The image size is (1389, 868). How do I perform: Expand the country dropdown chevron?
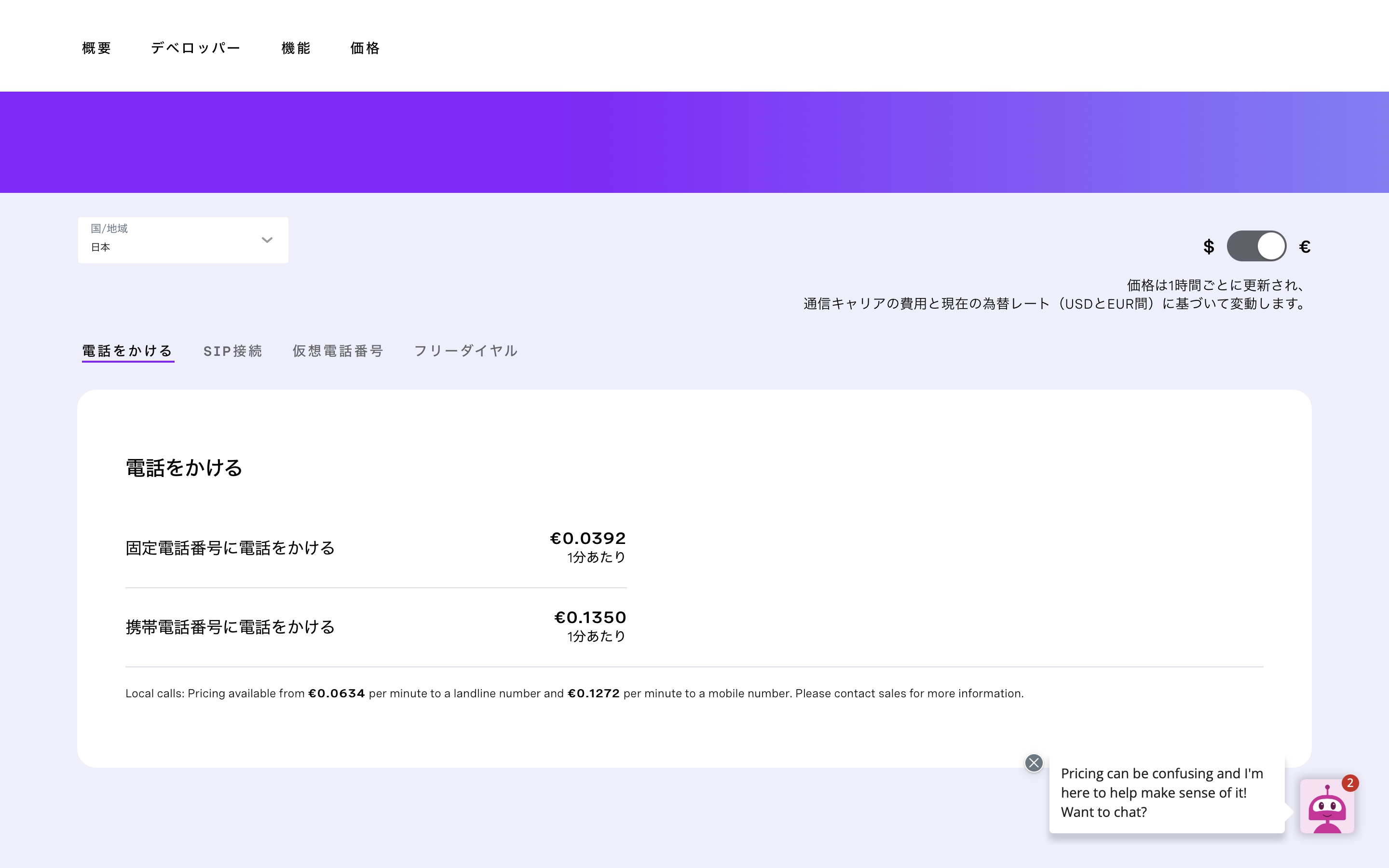(266, 240)
